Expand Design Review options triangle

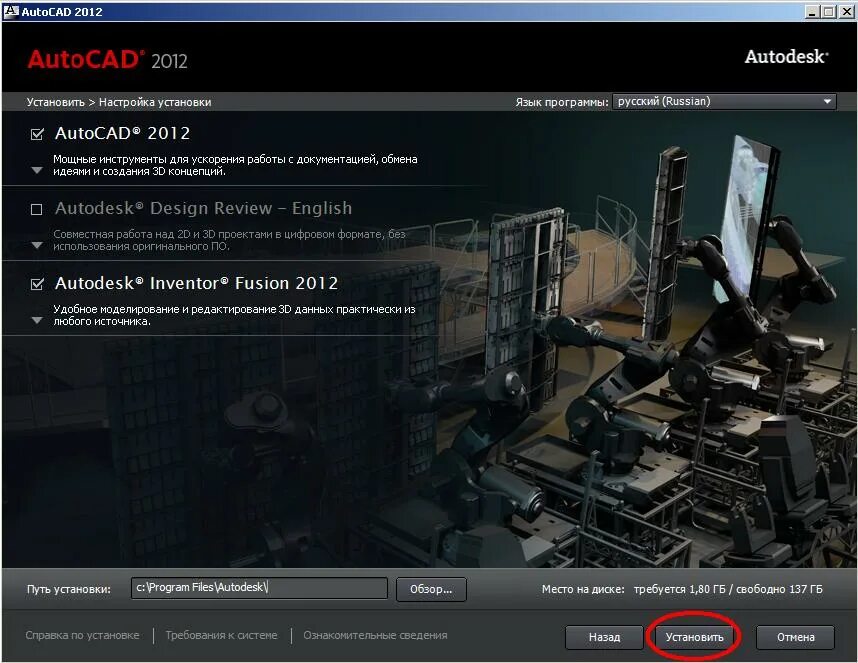tap(37, 245)
